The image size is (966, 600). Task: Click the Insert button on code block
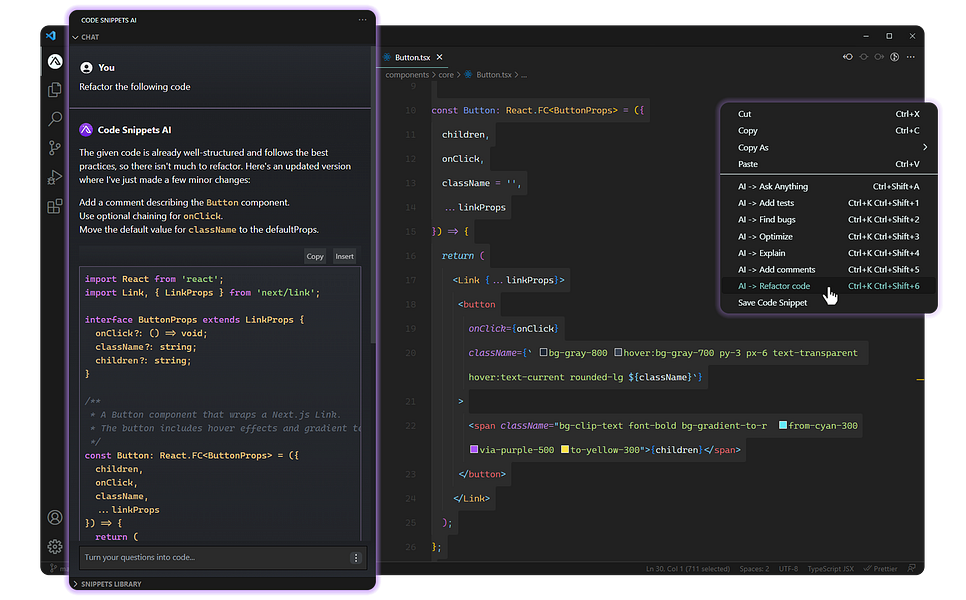tap(344, 256)
